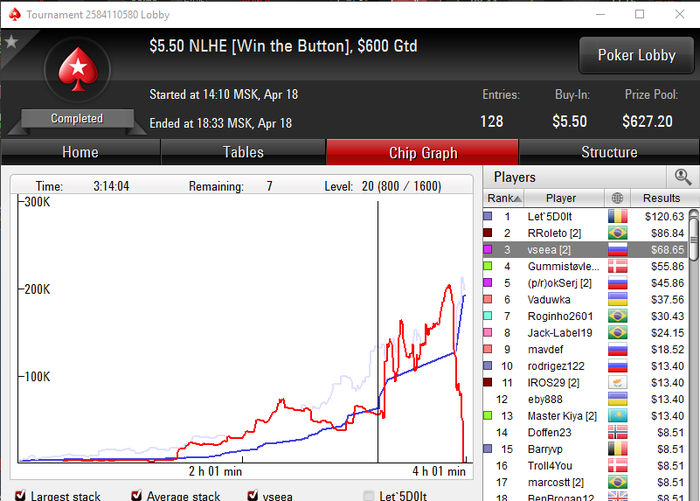Sort by the Player column header
This screenshot has width=700, height=501.
tap(564, 198)
